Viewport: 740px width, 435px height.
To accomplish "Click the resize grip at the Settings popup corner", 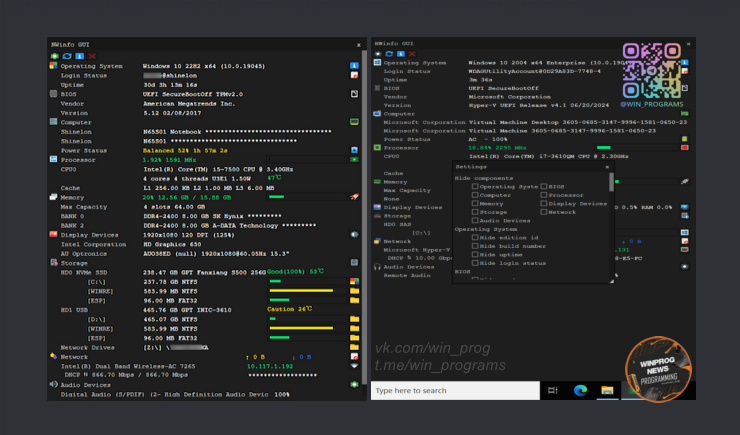I will (x=612, y=281).
